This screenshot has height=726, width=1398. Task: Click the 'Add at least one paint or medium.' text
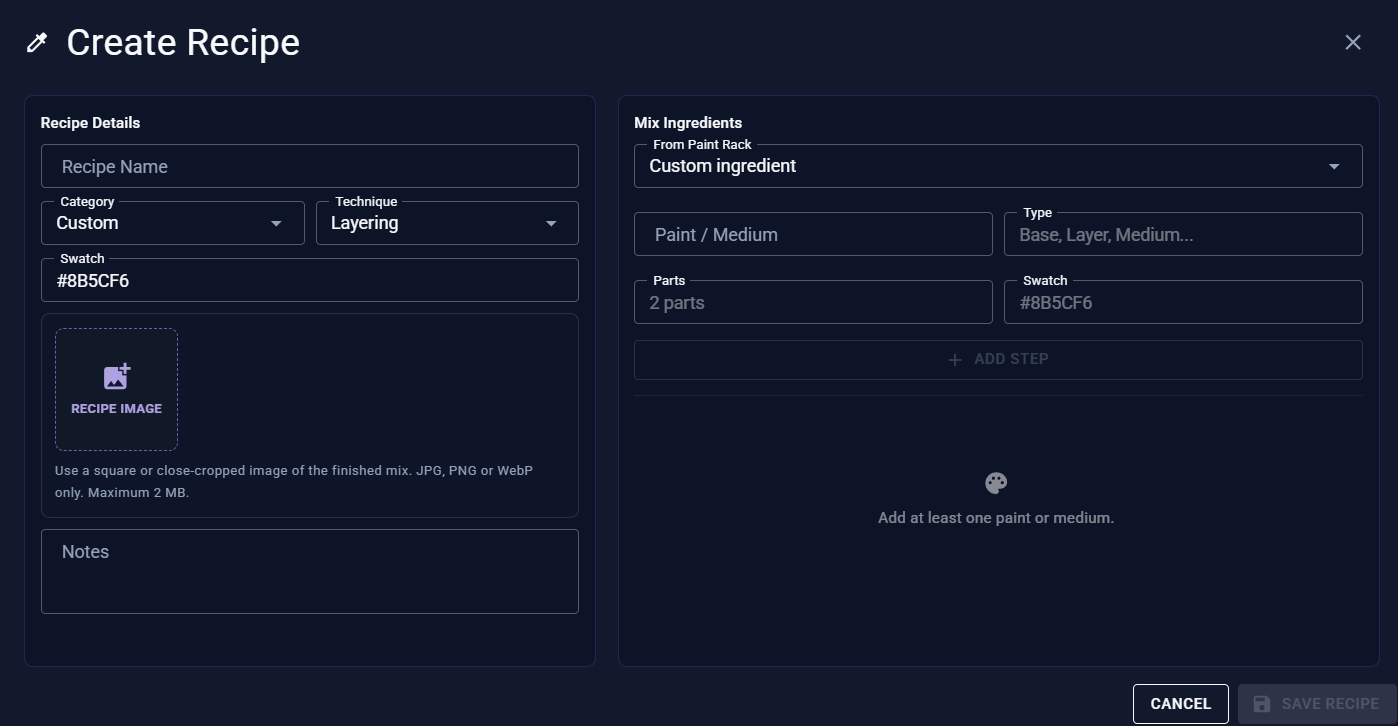996,518
